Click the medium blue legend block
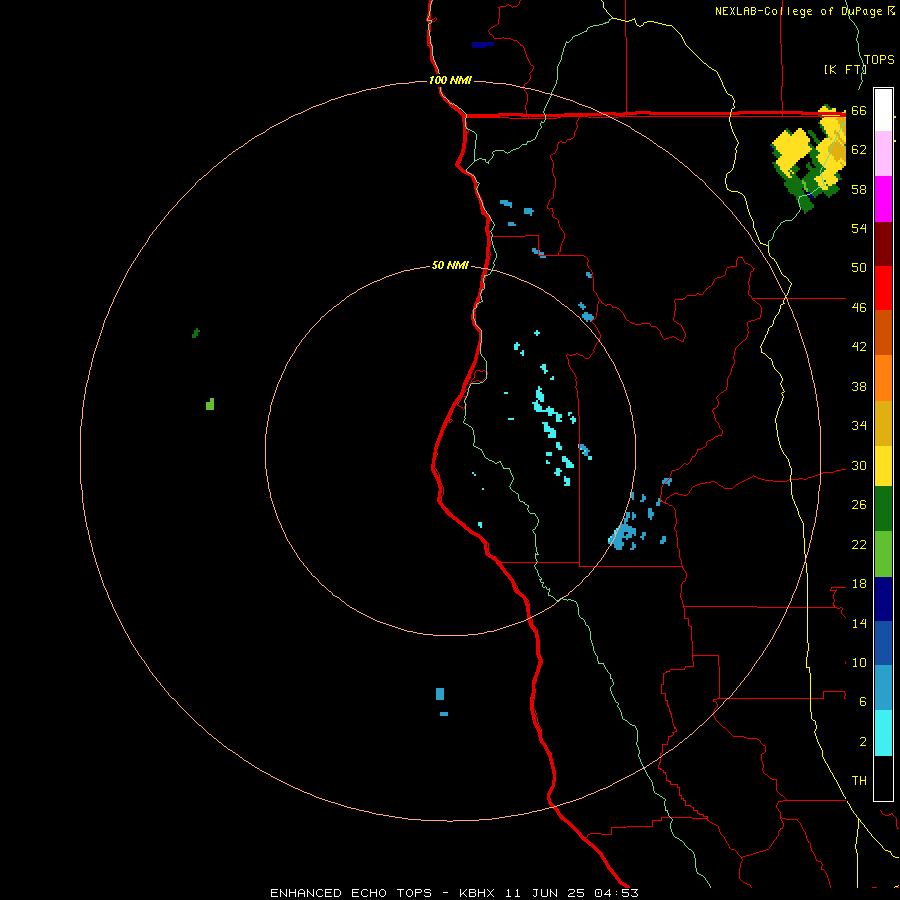This screenshot has width=900, height=900. click(883, 643)
